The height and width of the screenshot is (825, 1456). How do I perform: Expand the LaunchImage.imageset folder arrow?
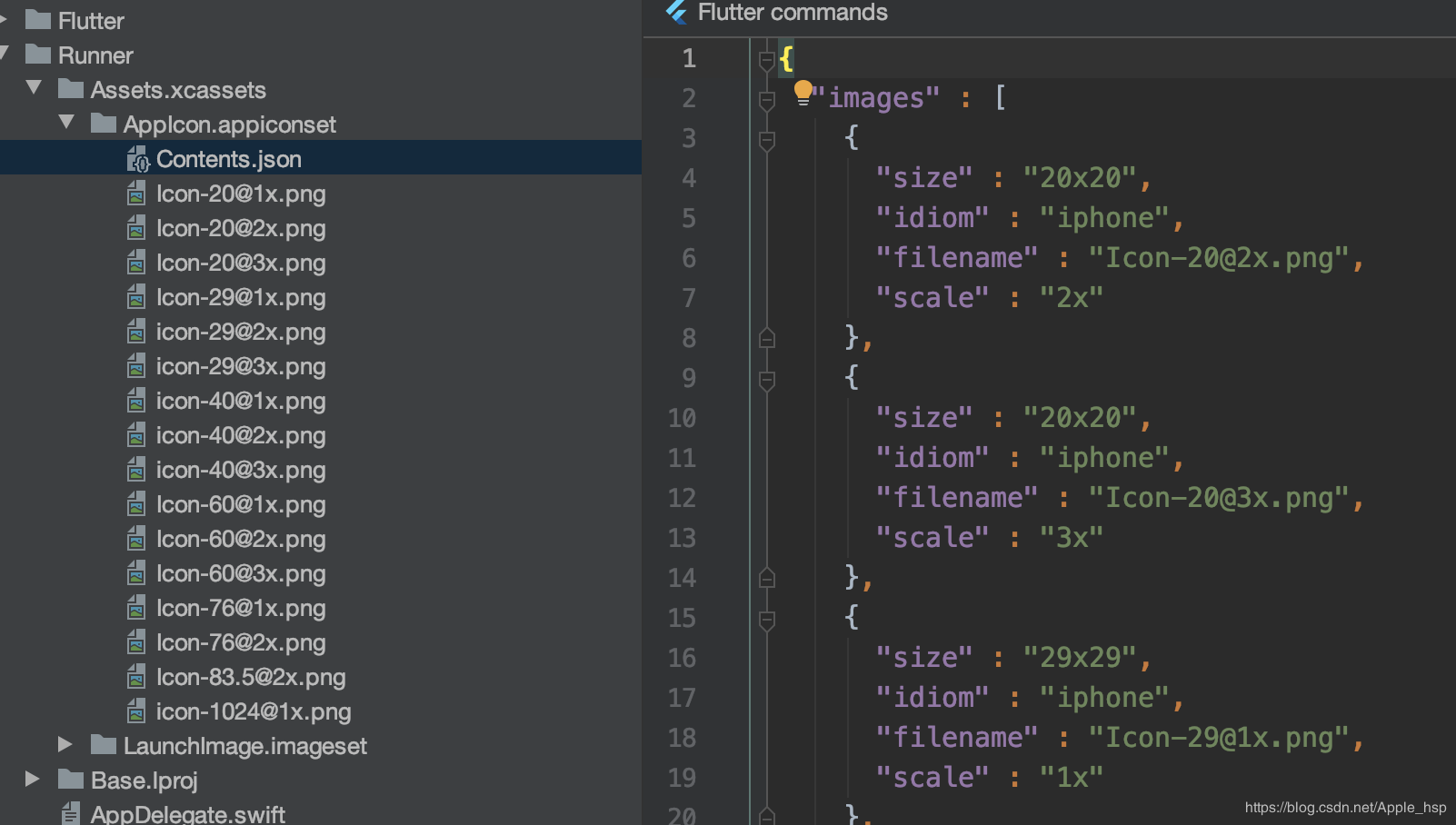pos(65,744)
